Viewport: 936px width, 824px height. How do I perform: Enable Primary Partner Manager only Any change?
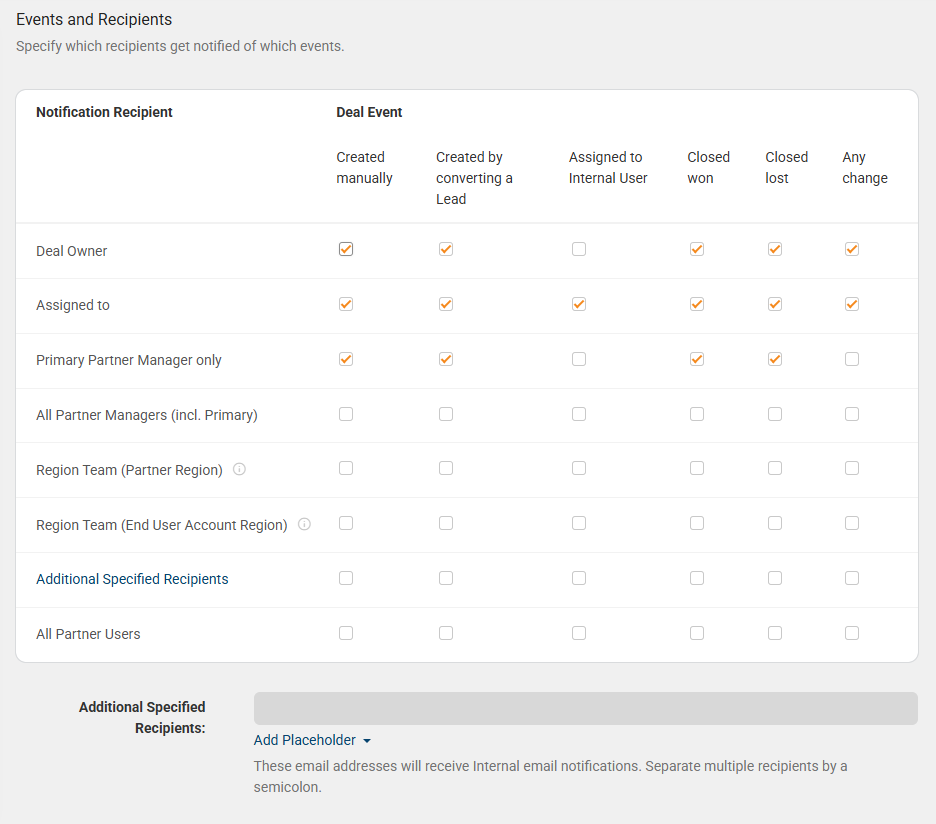tap(852, 359)
